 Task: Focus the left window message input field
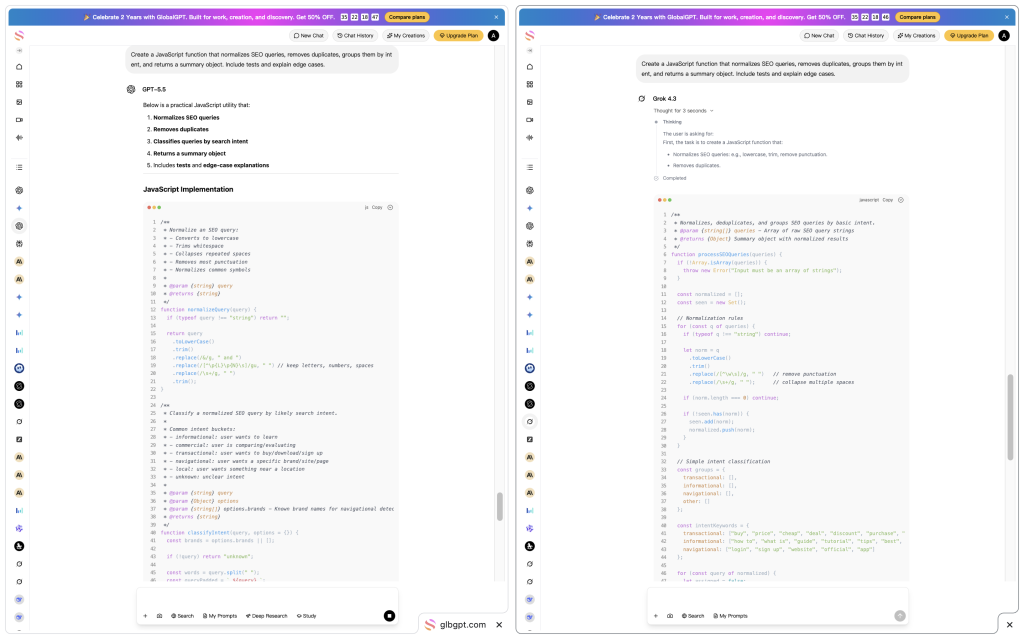pos(267,598)
